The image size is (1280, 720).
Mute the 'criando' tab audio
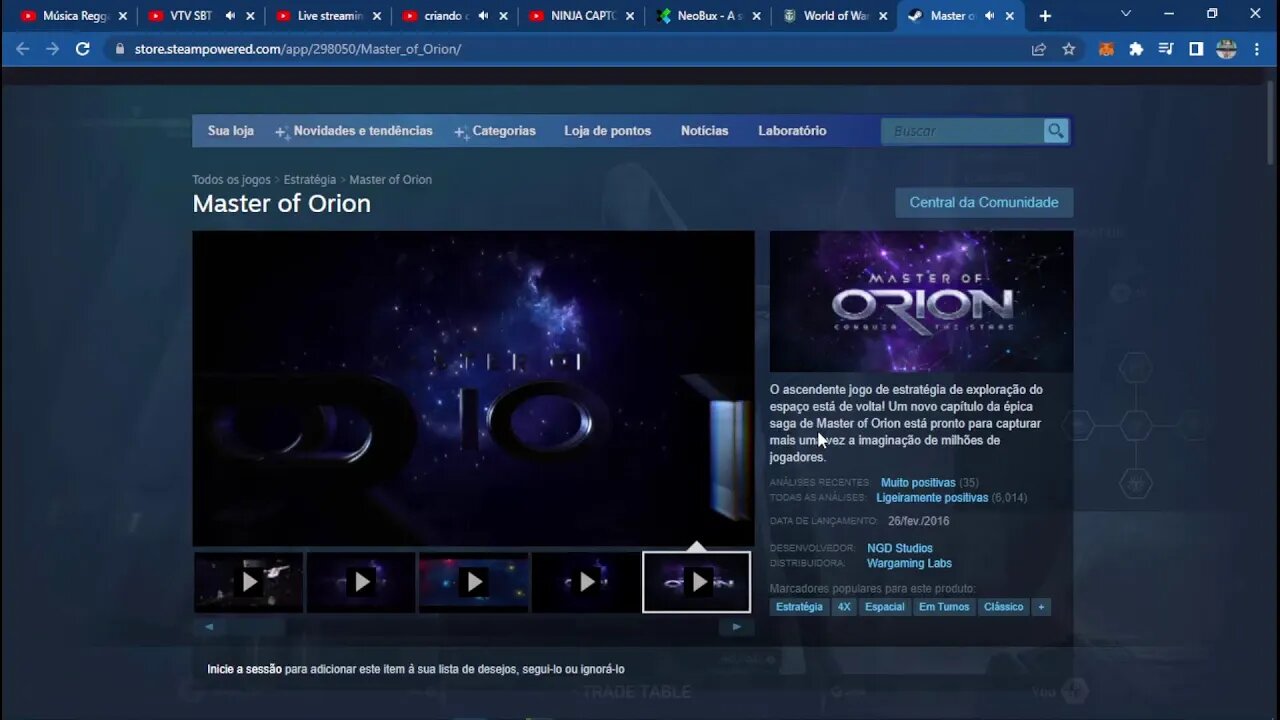(483, 16)
